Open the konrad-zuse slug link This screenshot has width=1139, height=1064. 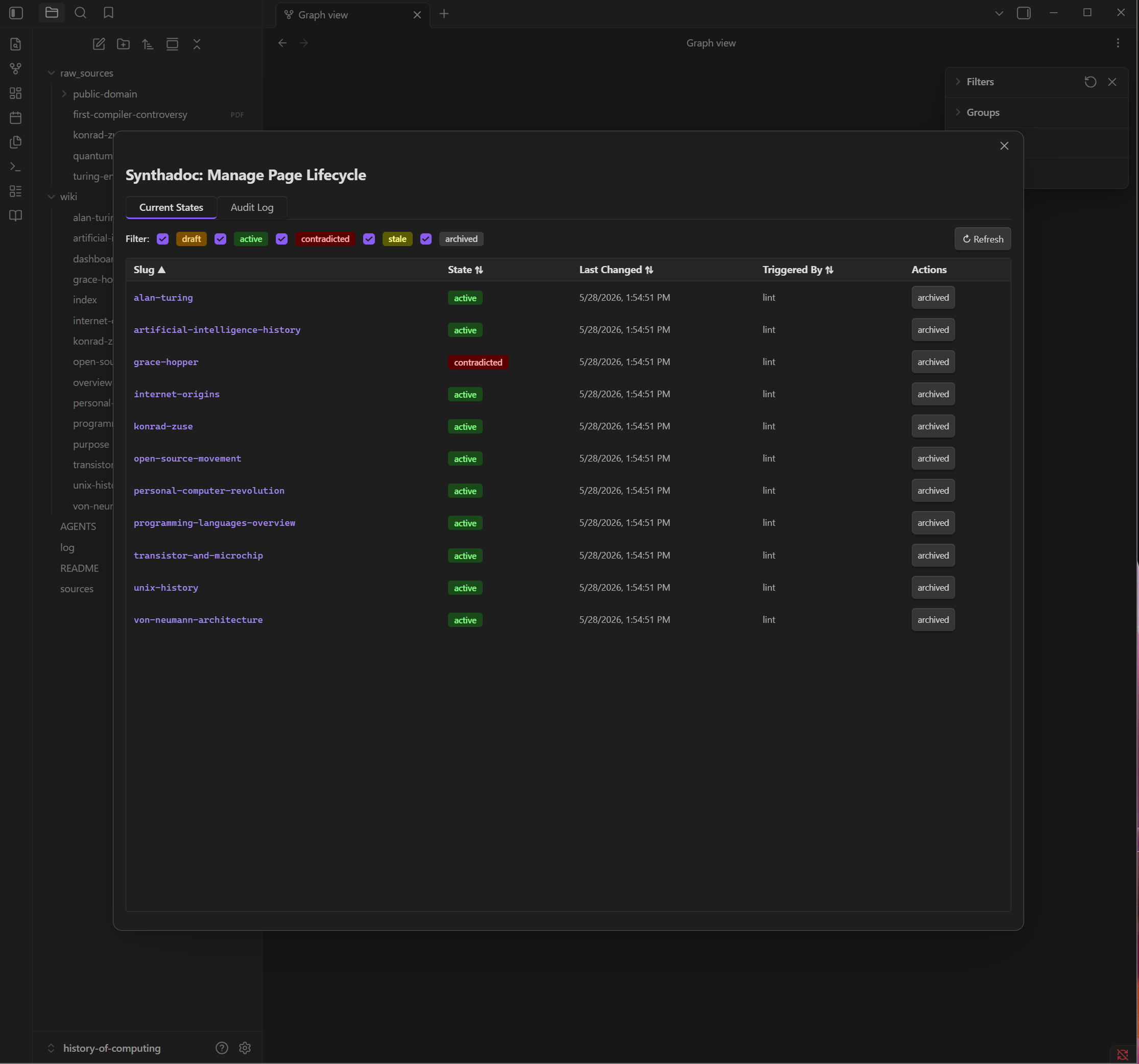[163, 426]
